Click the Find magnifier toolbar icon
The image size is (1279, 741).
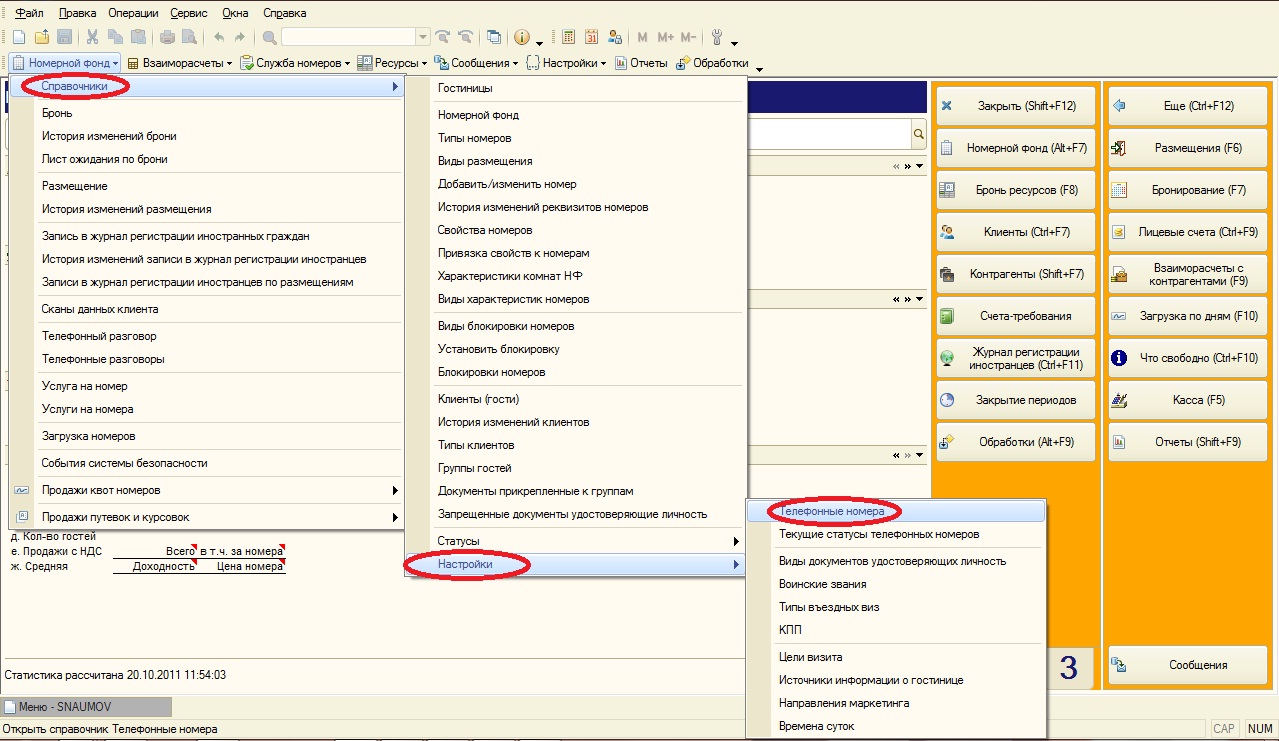[x=270, y=38]
